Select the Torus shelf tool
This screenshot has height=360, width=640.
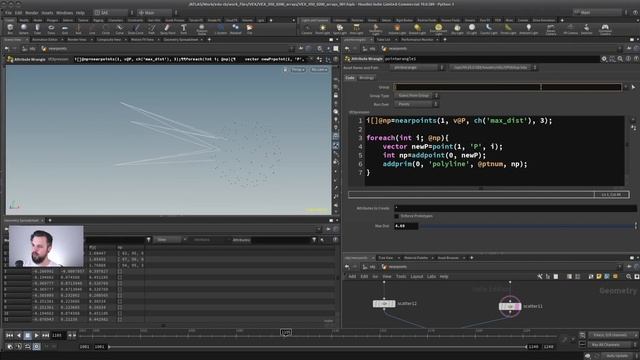[x=51, y=29]
